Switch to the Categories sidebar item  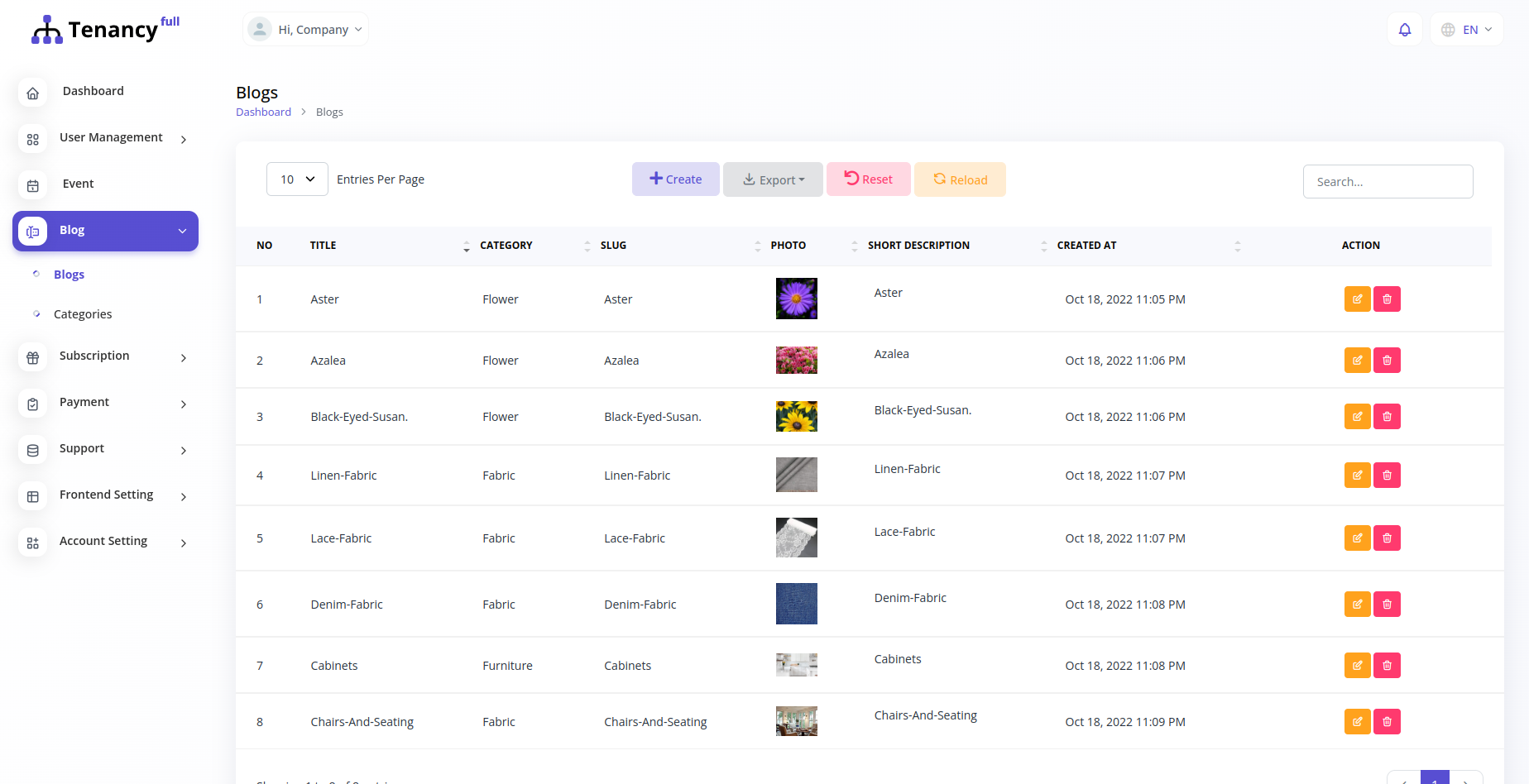point(83,314)
